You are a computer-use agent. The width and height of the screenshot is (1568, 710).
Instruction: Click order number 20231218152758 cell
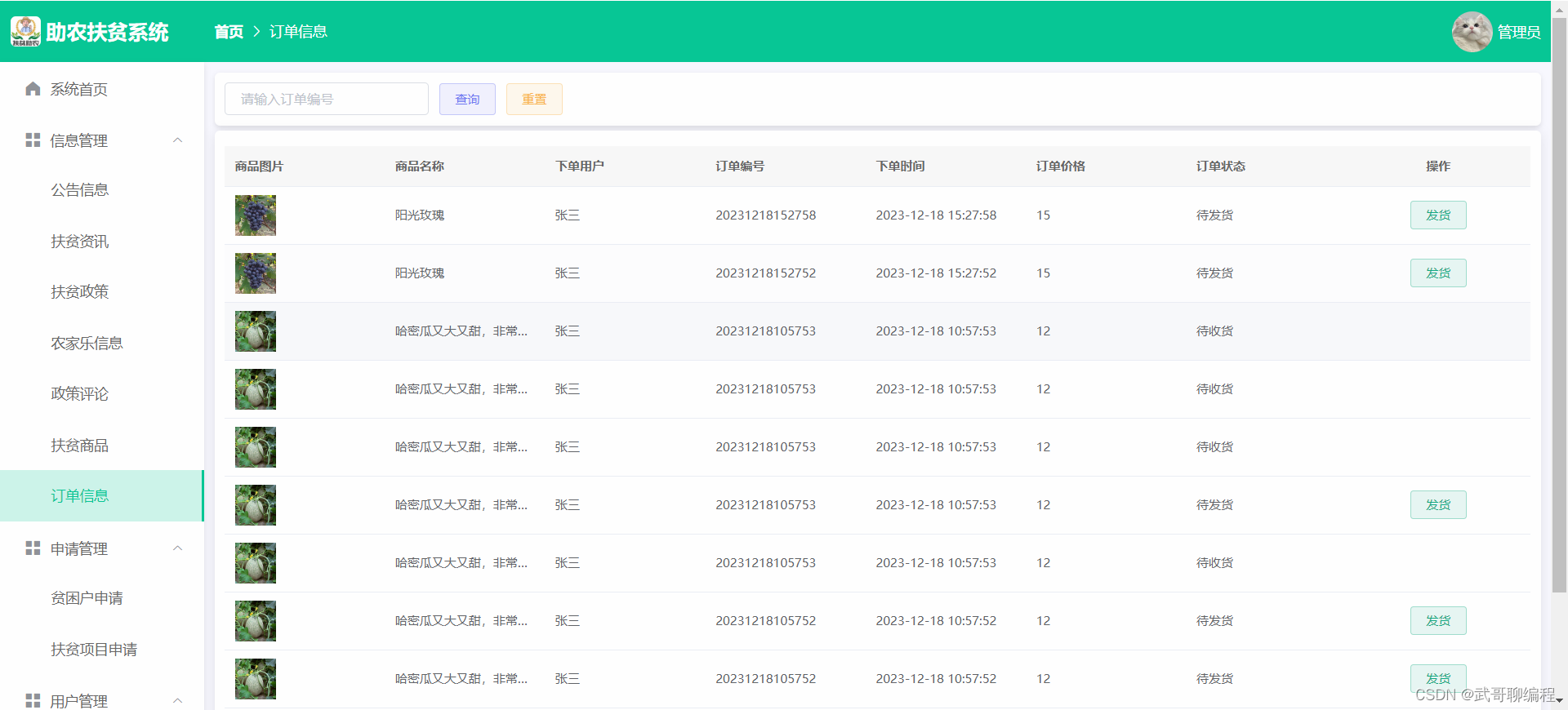coord(766,215)
